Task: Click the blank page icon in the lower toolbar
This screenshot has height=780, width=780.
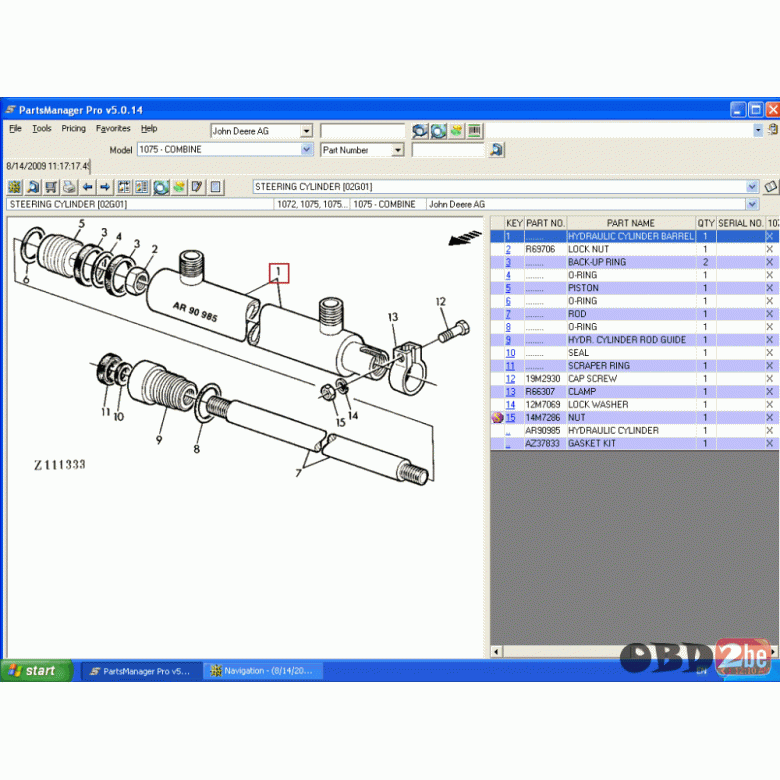Action: click(215, 187)
